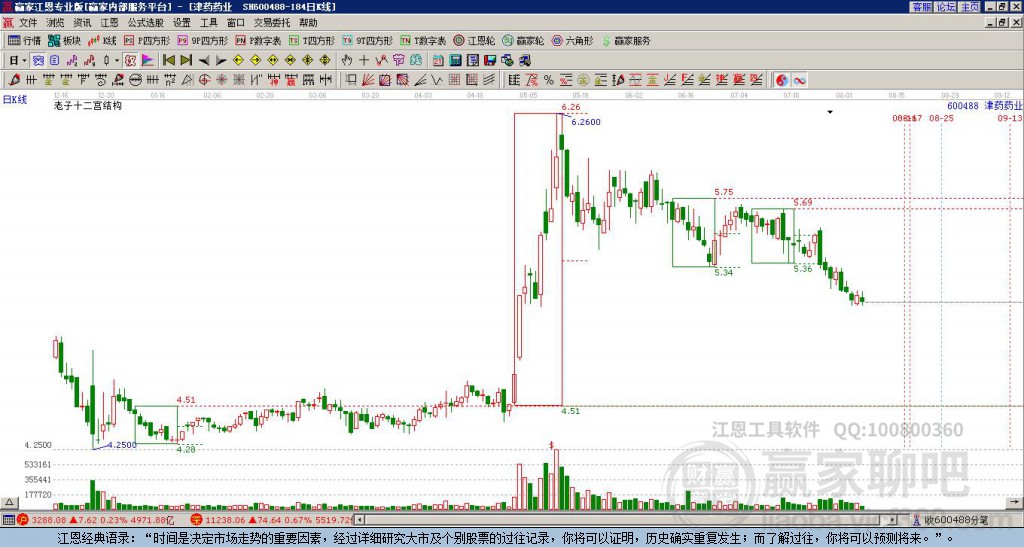Image resolution: width=1024 pixels, height=548 pixels.
Task: Select the Gann fan lines tool
Action: point(368,80)
